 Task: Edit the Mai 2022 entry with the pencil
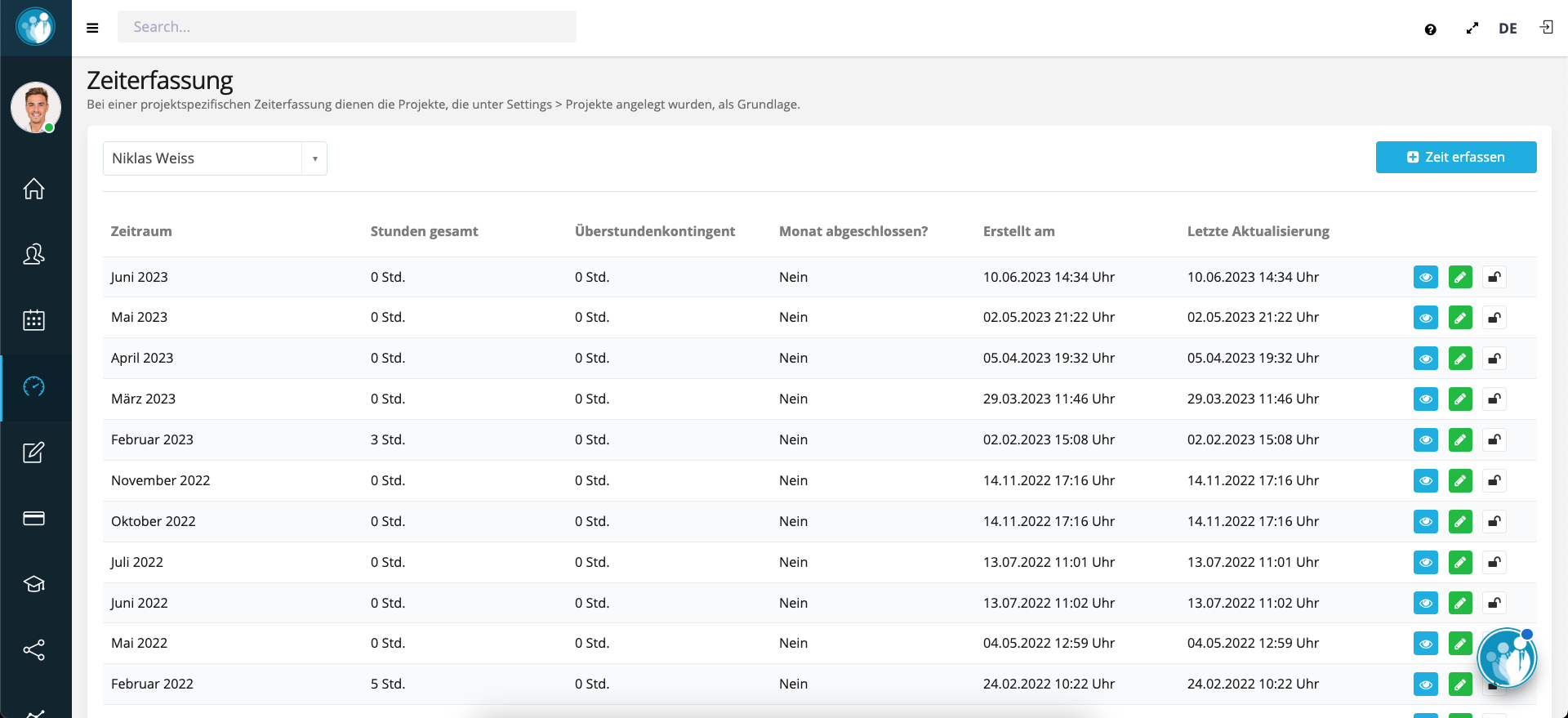[1460, 644]
